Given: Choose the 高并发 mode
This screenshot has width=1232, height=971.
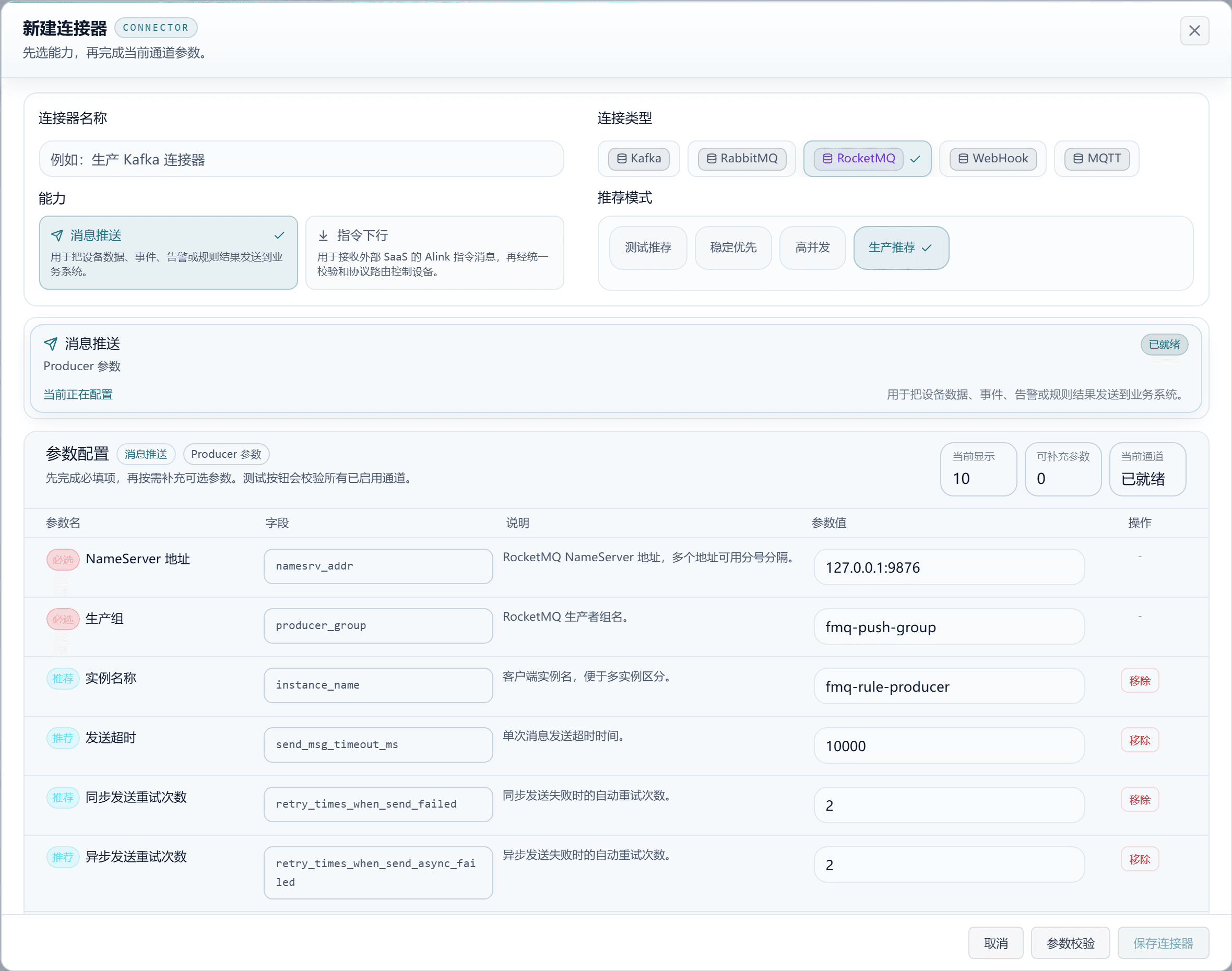Looking at the screenshot, I should 812,248.
